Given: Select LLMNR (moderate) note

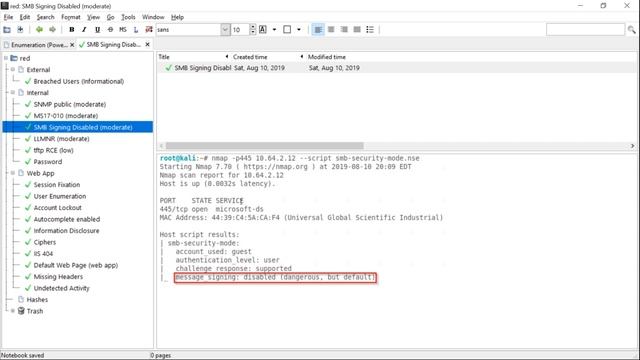Looking at the screenshot, I should coord(61,139).
